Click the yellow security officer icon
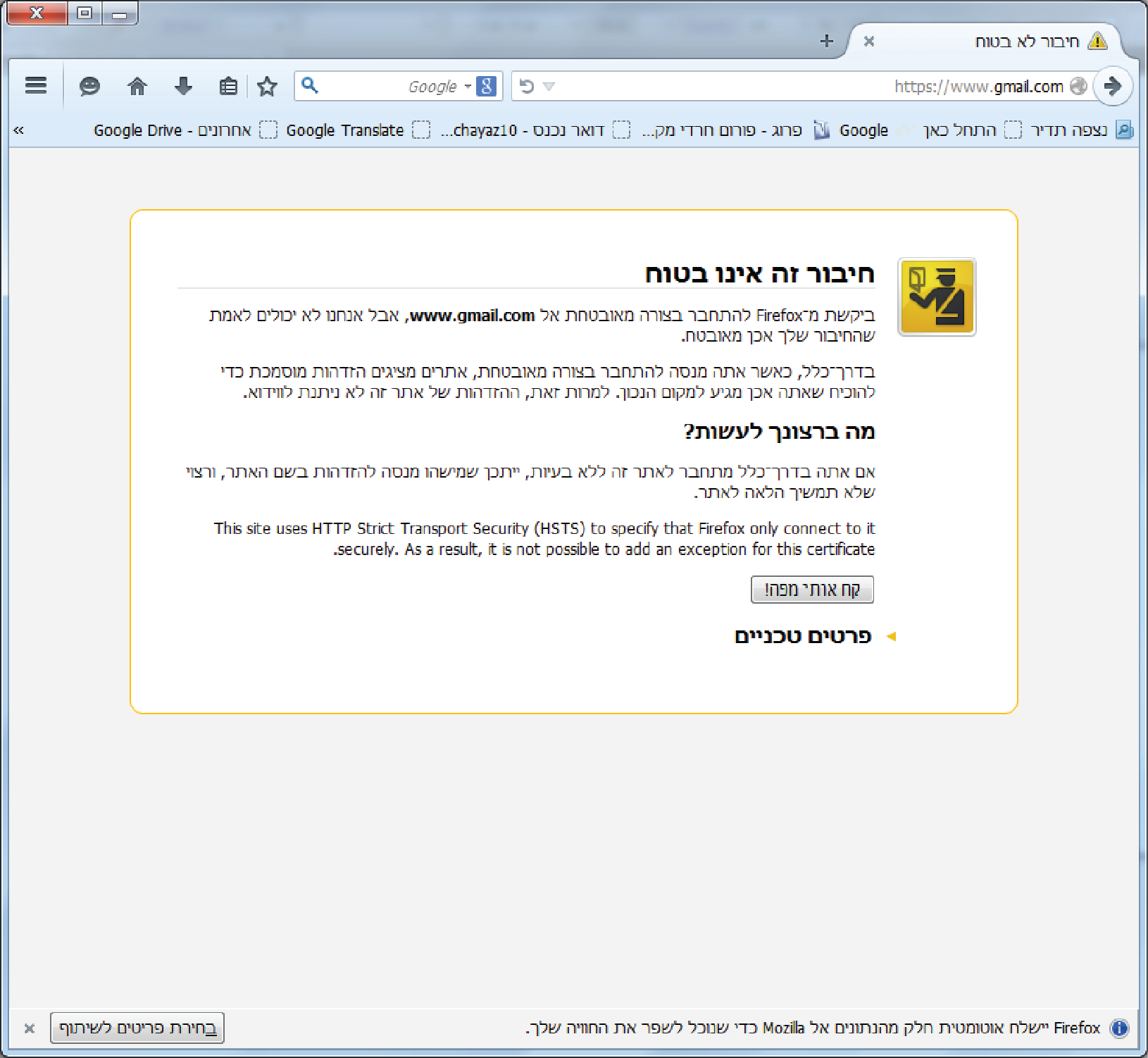The image size is (1148, 1058). click(937, 297)
